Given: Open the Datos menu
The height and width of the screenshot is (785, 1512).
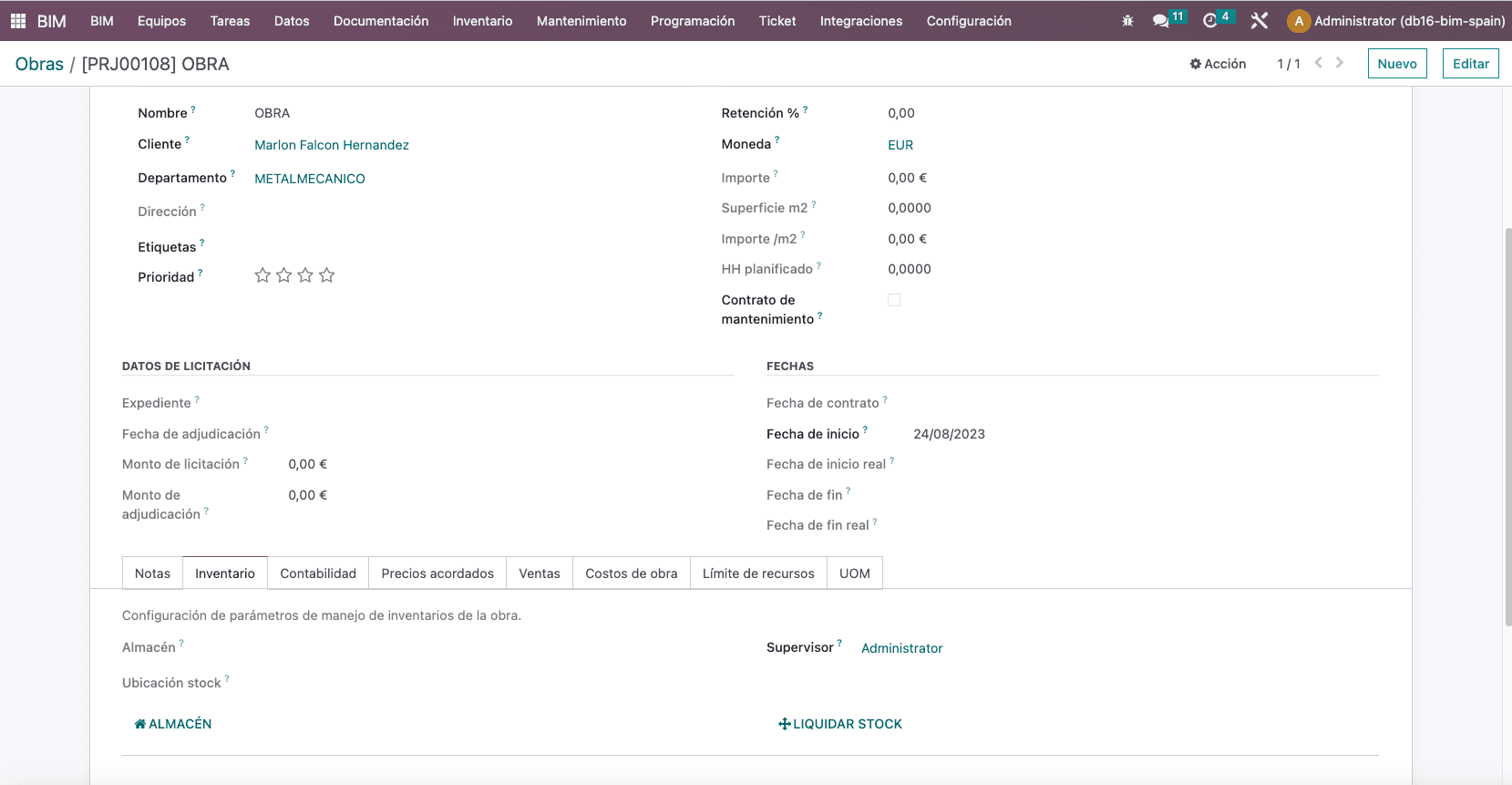Looking at the screenshot, I should pyautogui.click(x=292, y=20).
